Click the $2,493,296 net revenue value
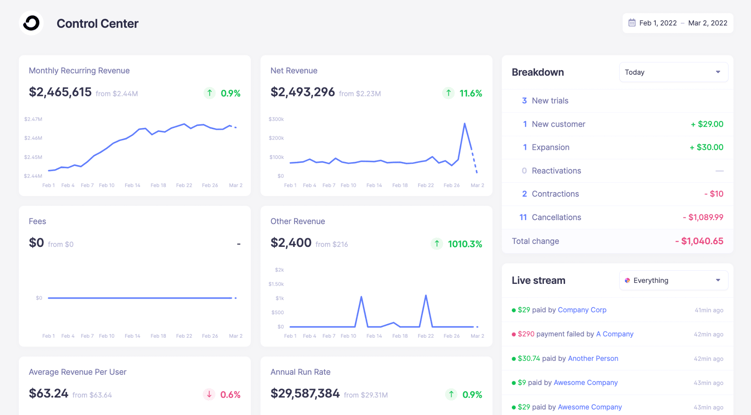The image size is (751, 415). point(302,92)
